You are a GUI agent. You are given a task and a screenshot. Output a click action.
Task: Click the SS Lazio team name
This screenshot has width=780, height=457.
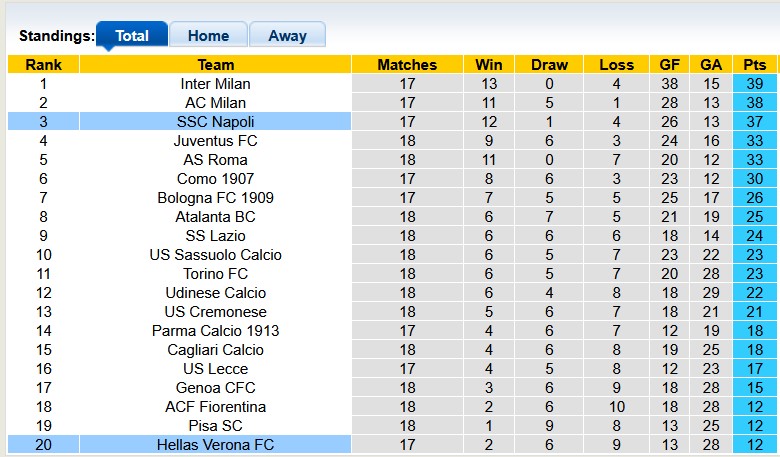coord(216,236)
